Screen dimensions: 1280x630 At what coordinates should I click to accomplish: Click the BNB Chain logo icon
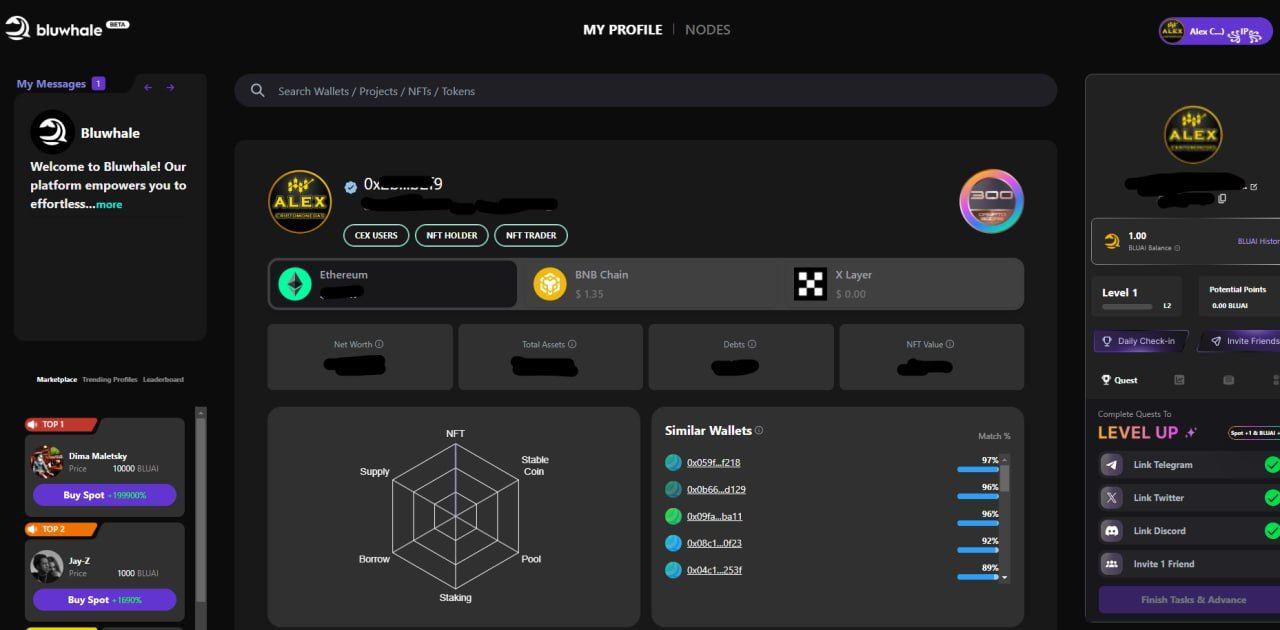pyautogui.click(x=550, y=284)
